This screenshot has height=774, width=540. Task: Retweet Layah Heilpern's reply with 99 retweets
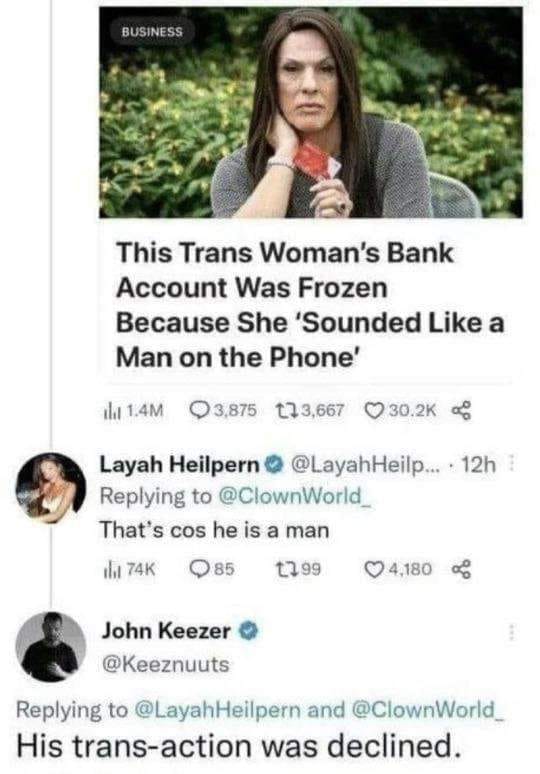283,569
